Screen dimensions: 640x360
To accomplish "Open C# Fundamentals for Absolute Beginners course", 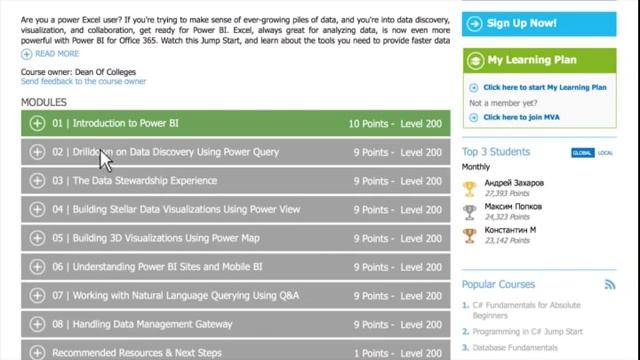I will point(526,310).
